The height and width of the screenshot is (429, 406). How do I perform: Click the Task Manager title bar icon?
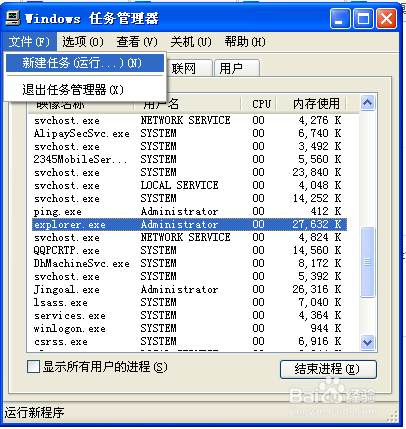click(x=13, y=18)
